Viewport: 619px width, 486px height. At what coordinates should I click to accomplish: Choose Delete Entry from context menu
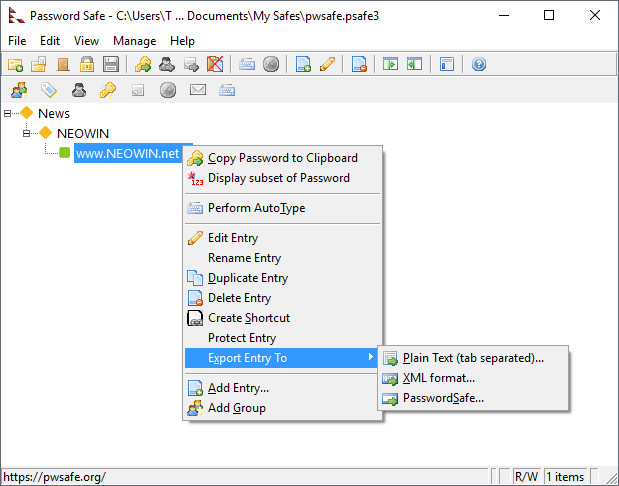[239, 298]
